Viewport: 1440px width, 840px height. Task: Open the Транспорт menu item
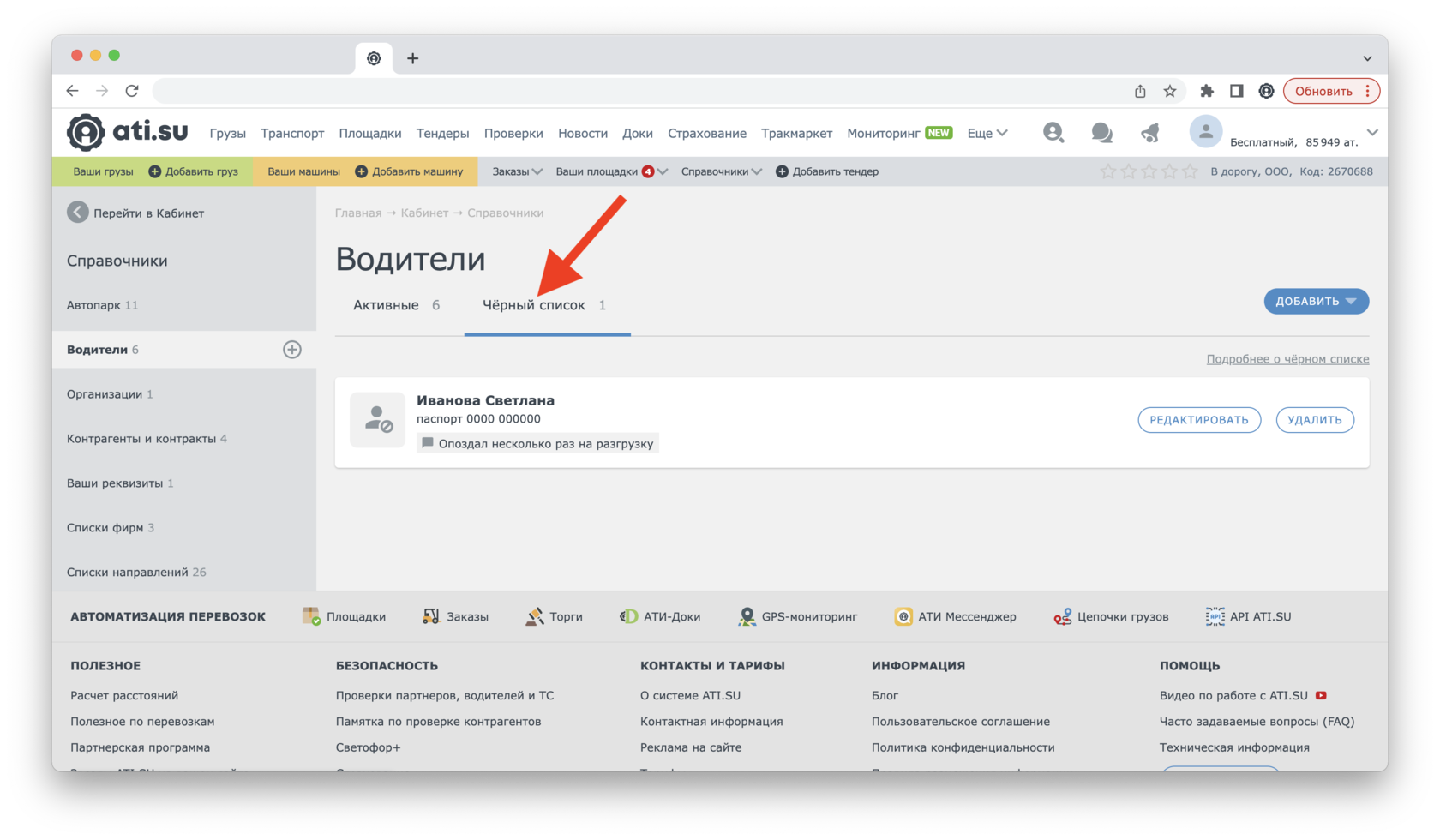click(x=292, y=133)
